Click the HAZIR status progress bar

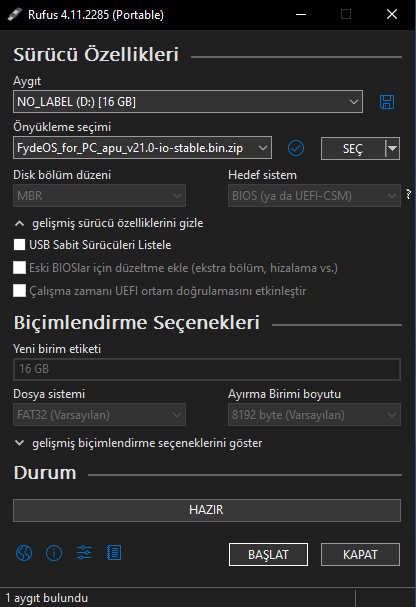click(207, 510)
